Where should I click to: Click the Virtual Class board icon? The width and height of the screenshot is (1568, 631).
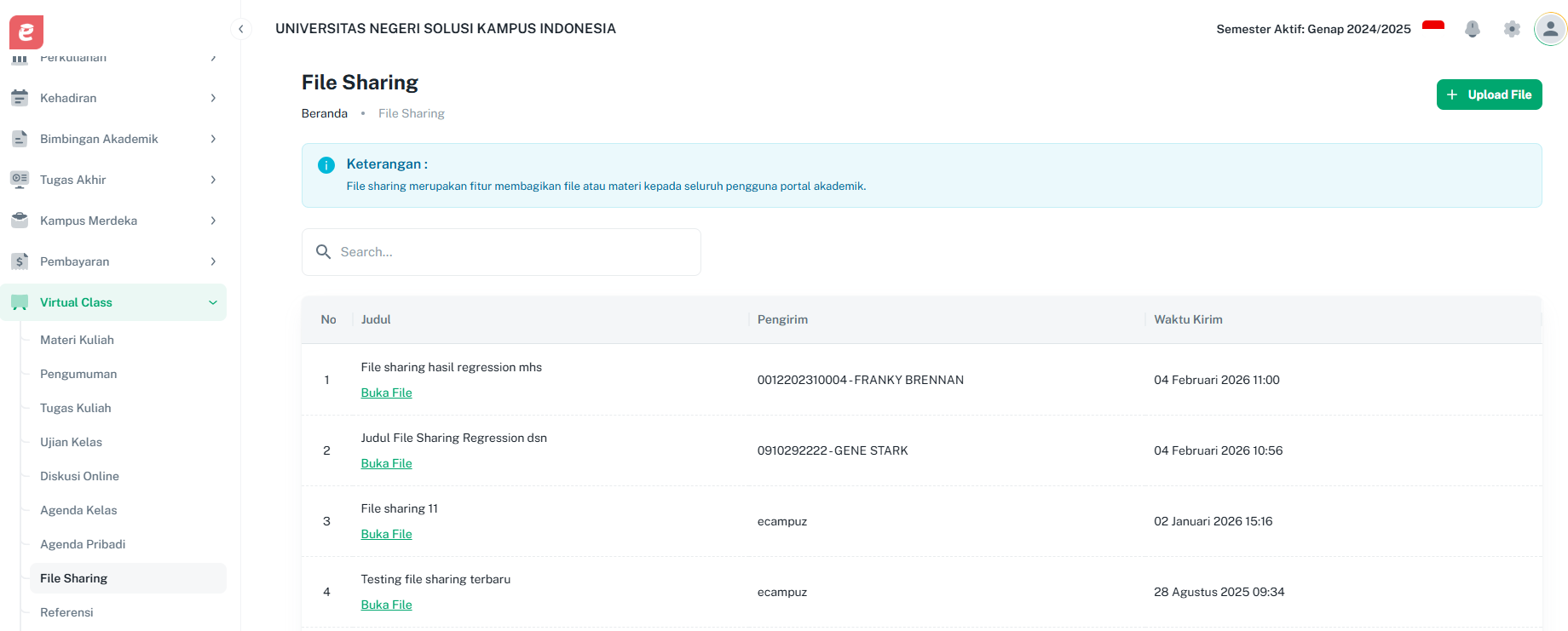[x=20, y=302]
